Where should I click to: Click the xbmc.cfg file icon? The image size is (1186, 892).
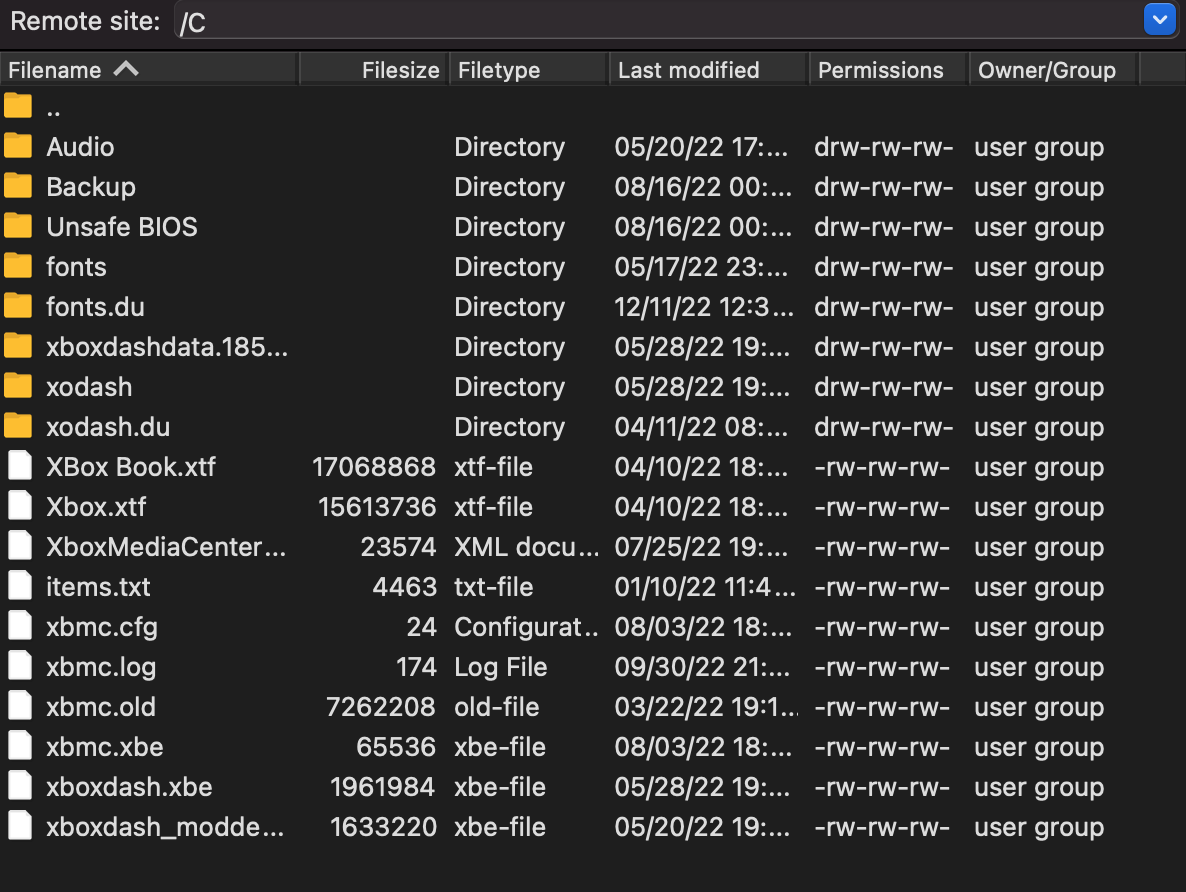(20, 626)
